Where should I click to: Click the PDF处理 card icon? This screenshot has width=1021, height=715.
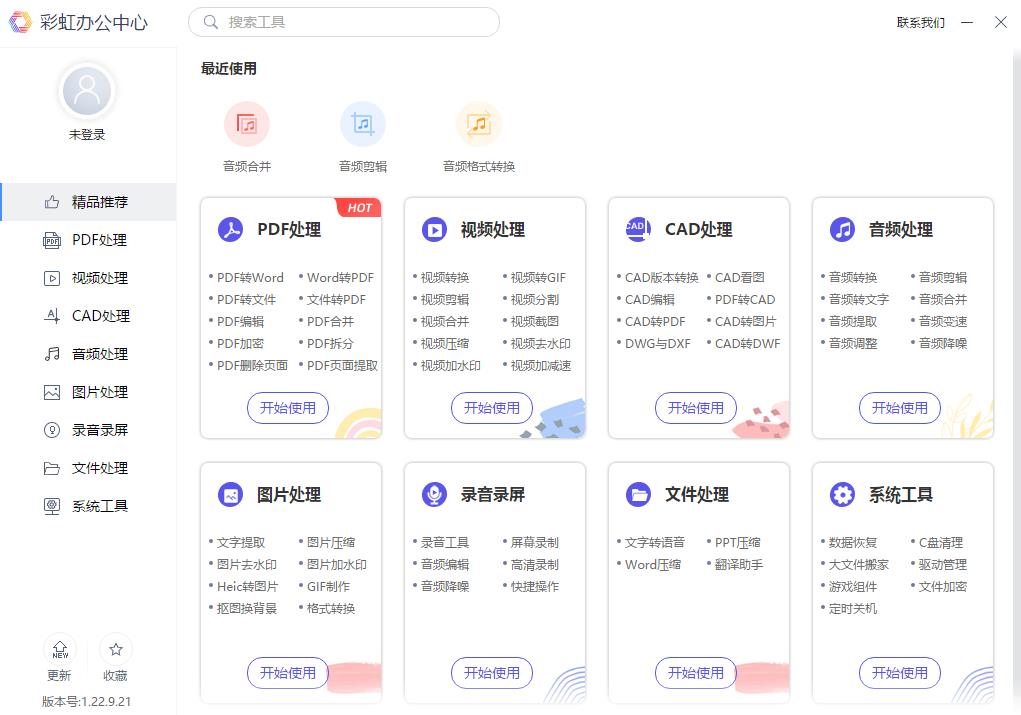(231, 230)
